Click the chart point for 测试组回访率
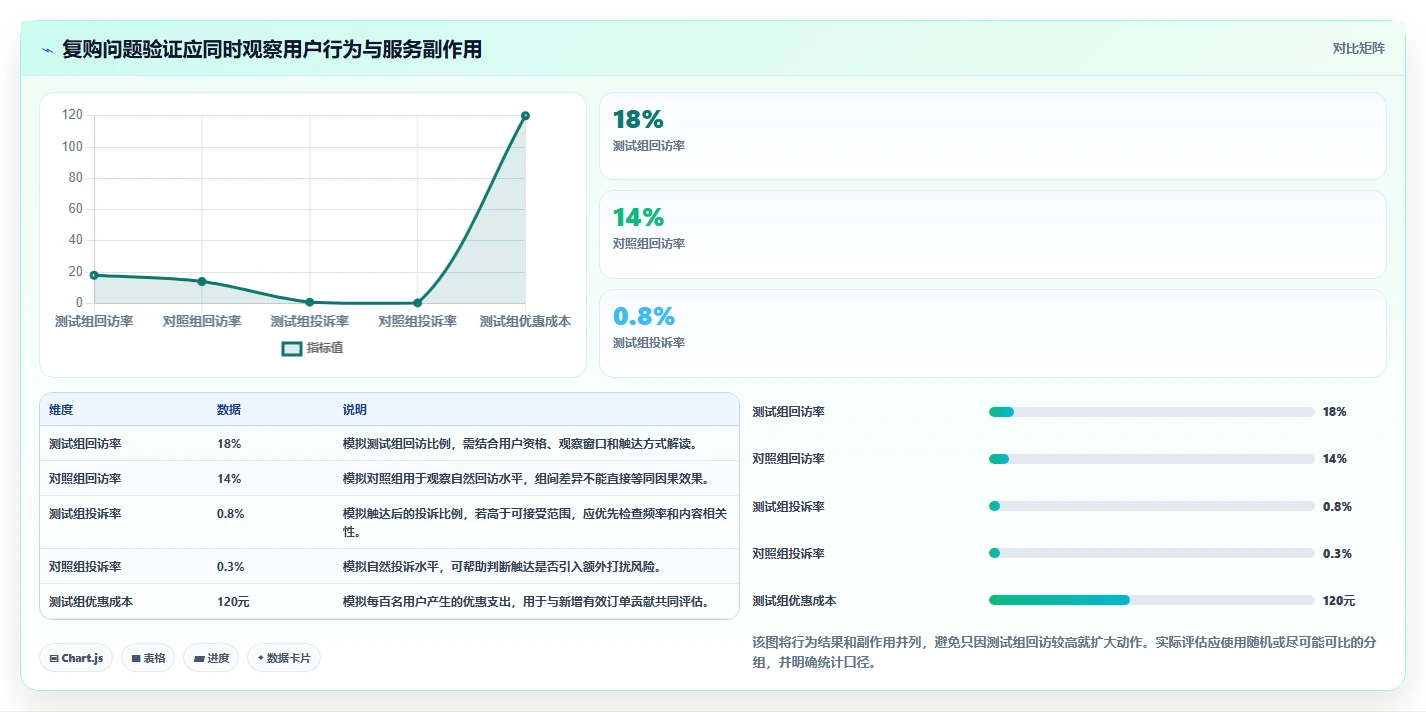Image resolution: width=1426 pixels, height=712 pixels. pos(94,275)
